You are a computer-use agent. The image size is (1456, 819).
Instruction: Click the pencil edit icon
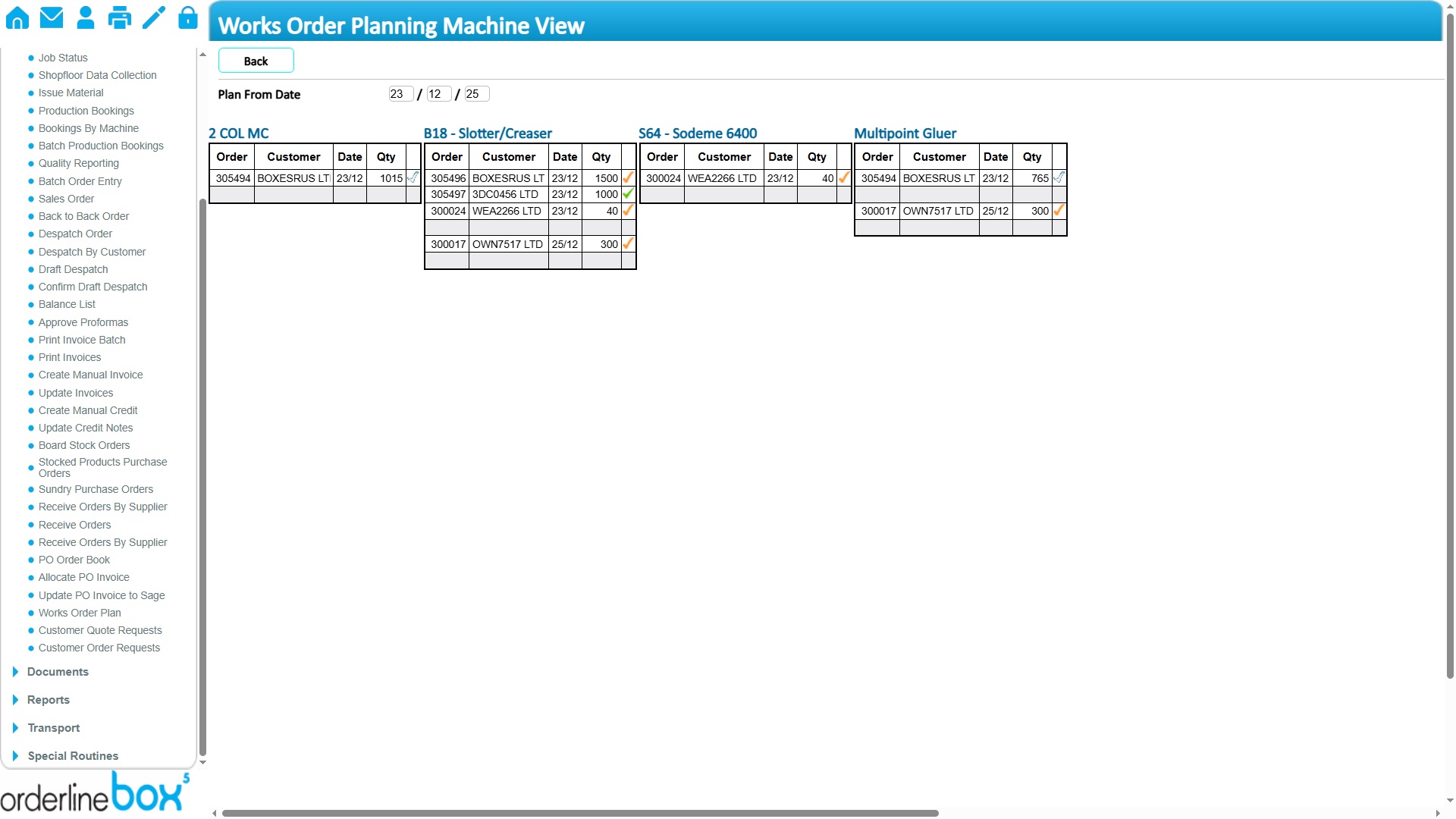coord(154,17)
